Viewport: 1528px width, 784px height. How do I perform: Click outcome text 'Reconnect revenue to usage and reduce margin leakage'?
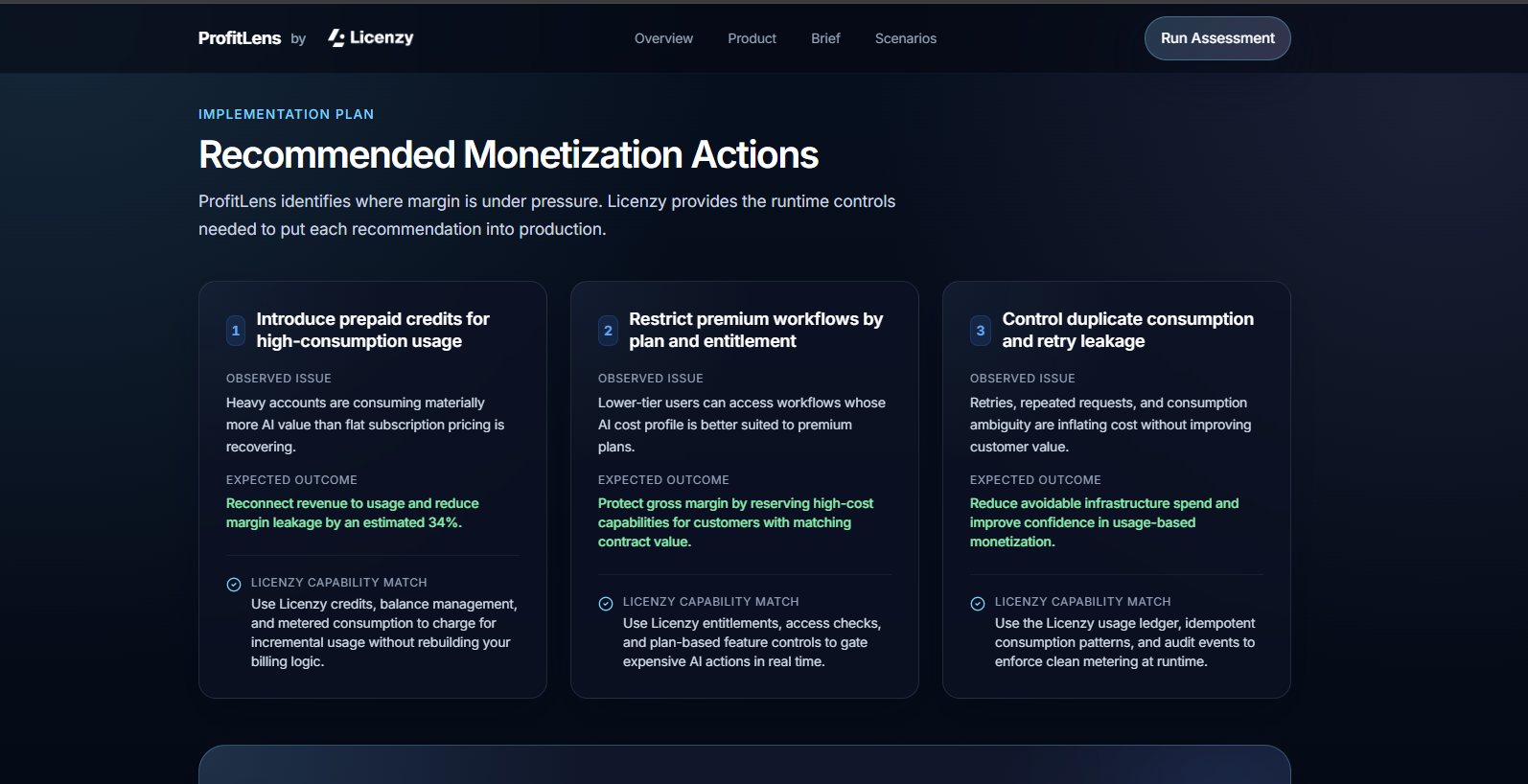[x=353, y=513]
